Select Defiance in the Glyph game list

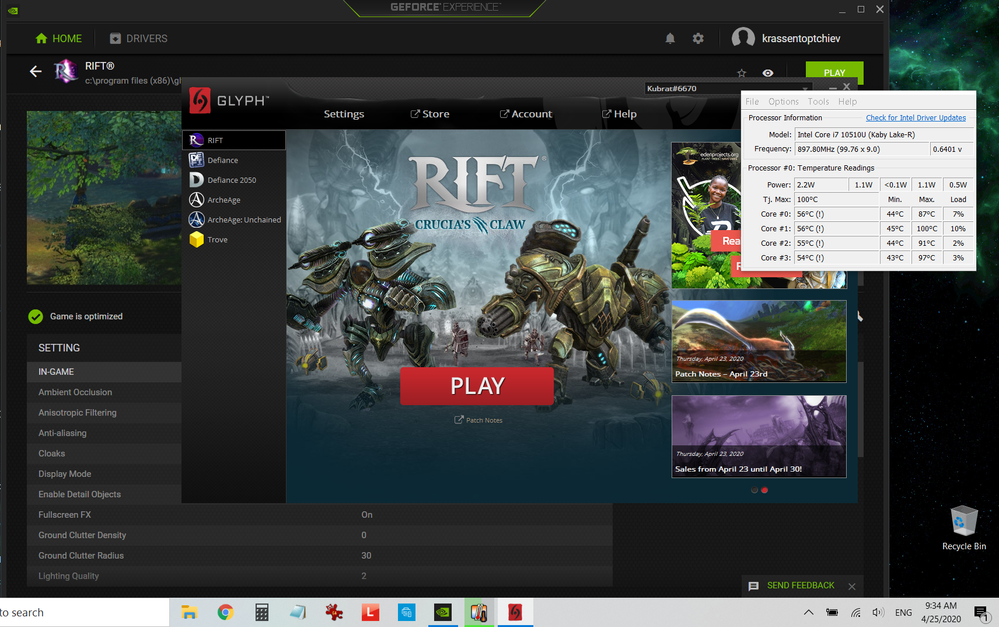click(x=234, y=160)
